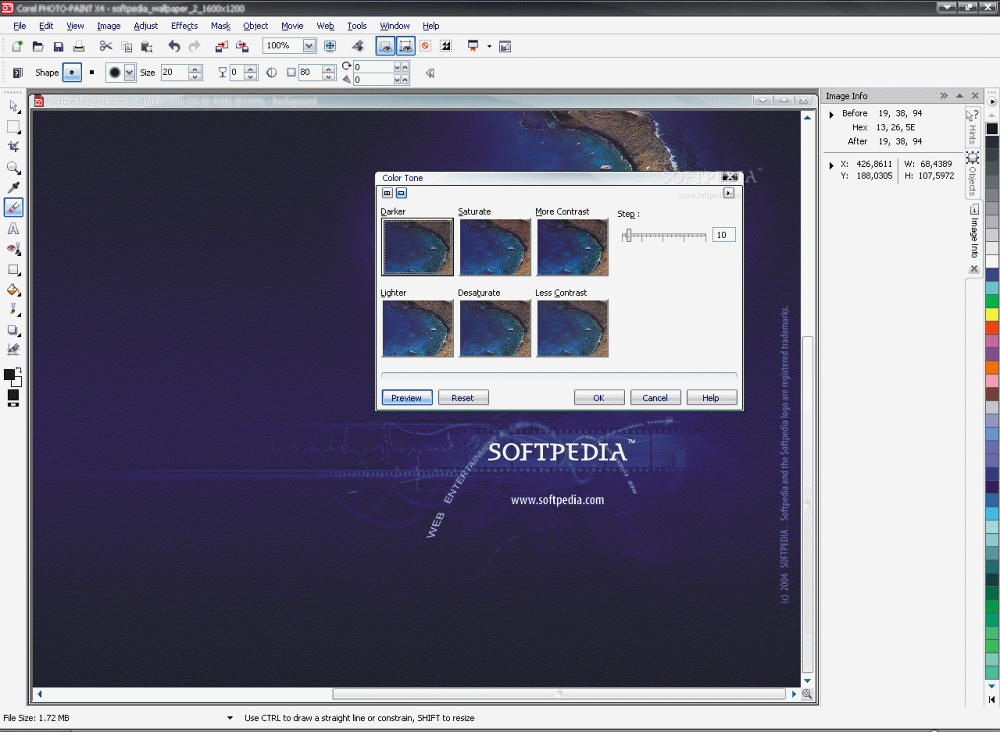Image resolution: width=1000 pixels, height=732 pixels.
Task: Open application launcher dropdown arrow
Action: point(489,46)
